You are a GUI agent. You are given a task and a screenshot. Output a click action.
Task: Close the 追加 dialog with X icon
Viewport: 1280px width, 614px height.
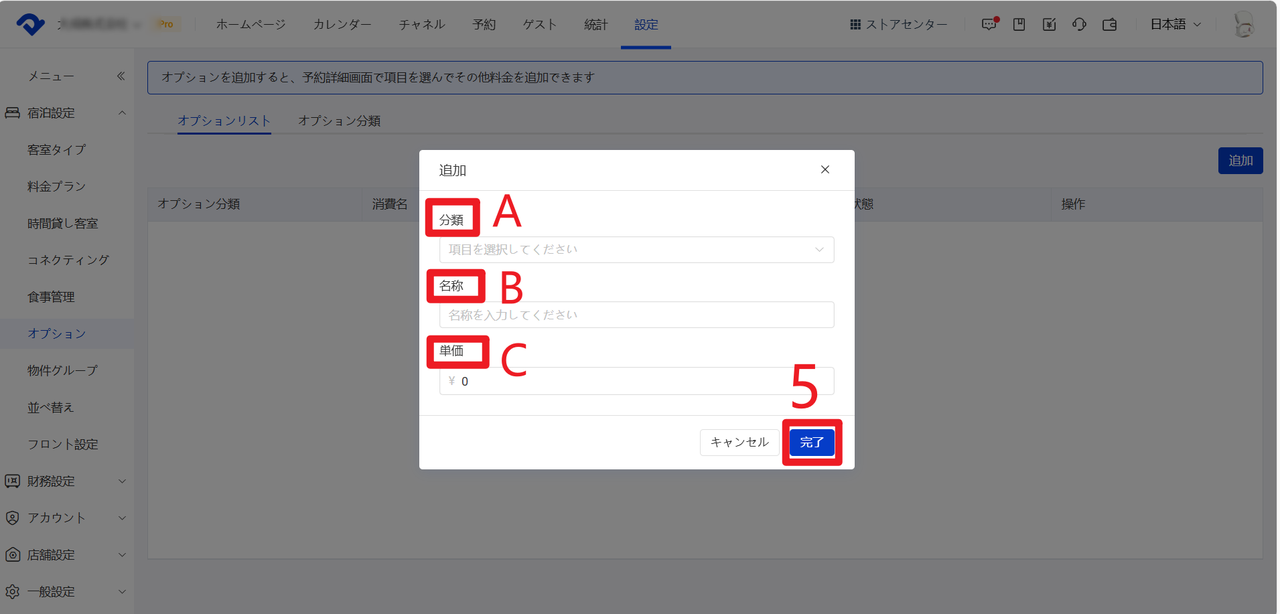point(825,170)
